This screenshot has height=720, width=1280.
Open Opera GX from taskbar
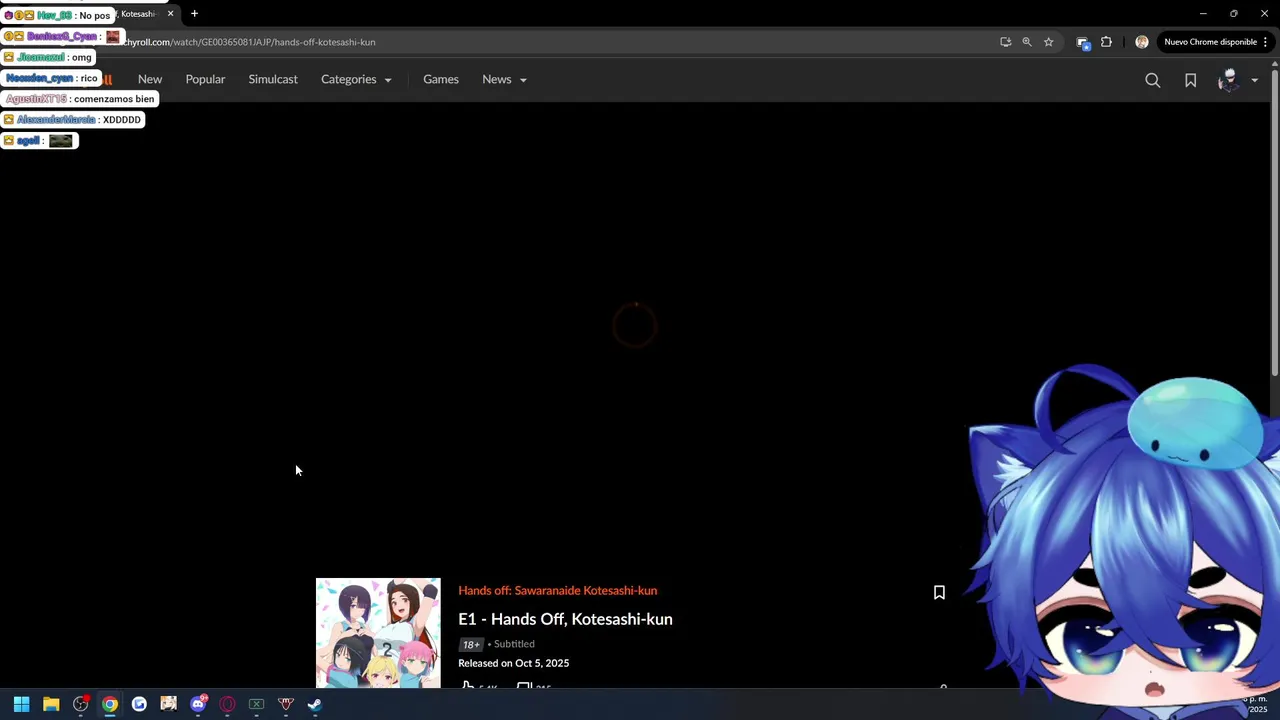[x=227, y=704]
